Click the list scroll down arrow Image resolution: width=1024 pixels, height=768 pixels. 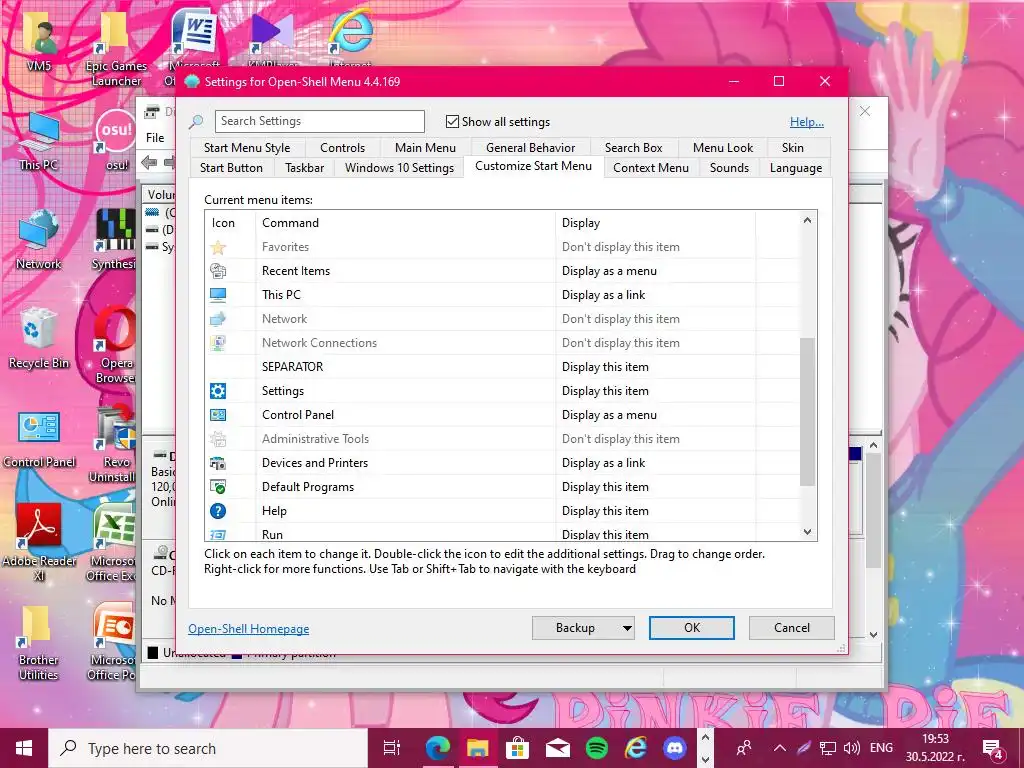(x=807, y=532)
